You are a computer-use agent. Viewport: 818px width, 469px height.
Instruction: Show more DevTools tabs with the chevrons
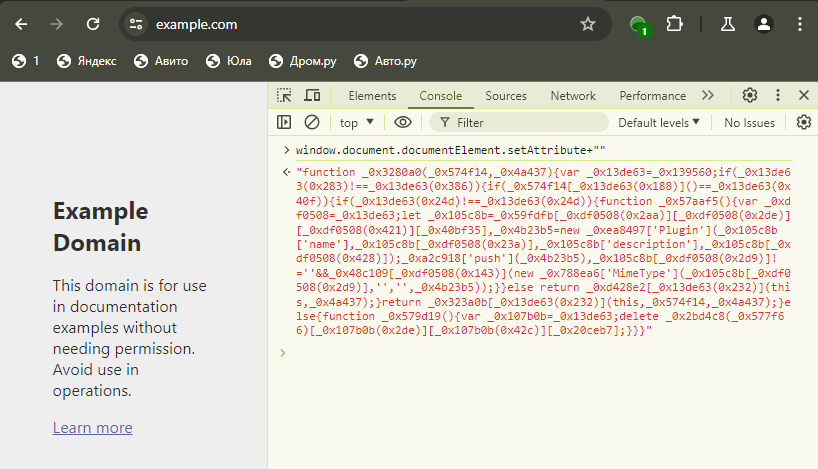(708, 96)
